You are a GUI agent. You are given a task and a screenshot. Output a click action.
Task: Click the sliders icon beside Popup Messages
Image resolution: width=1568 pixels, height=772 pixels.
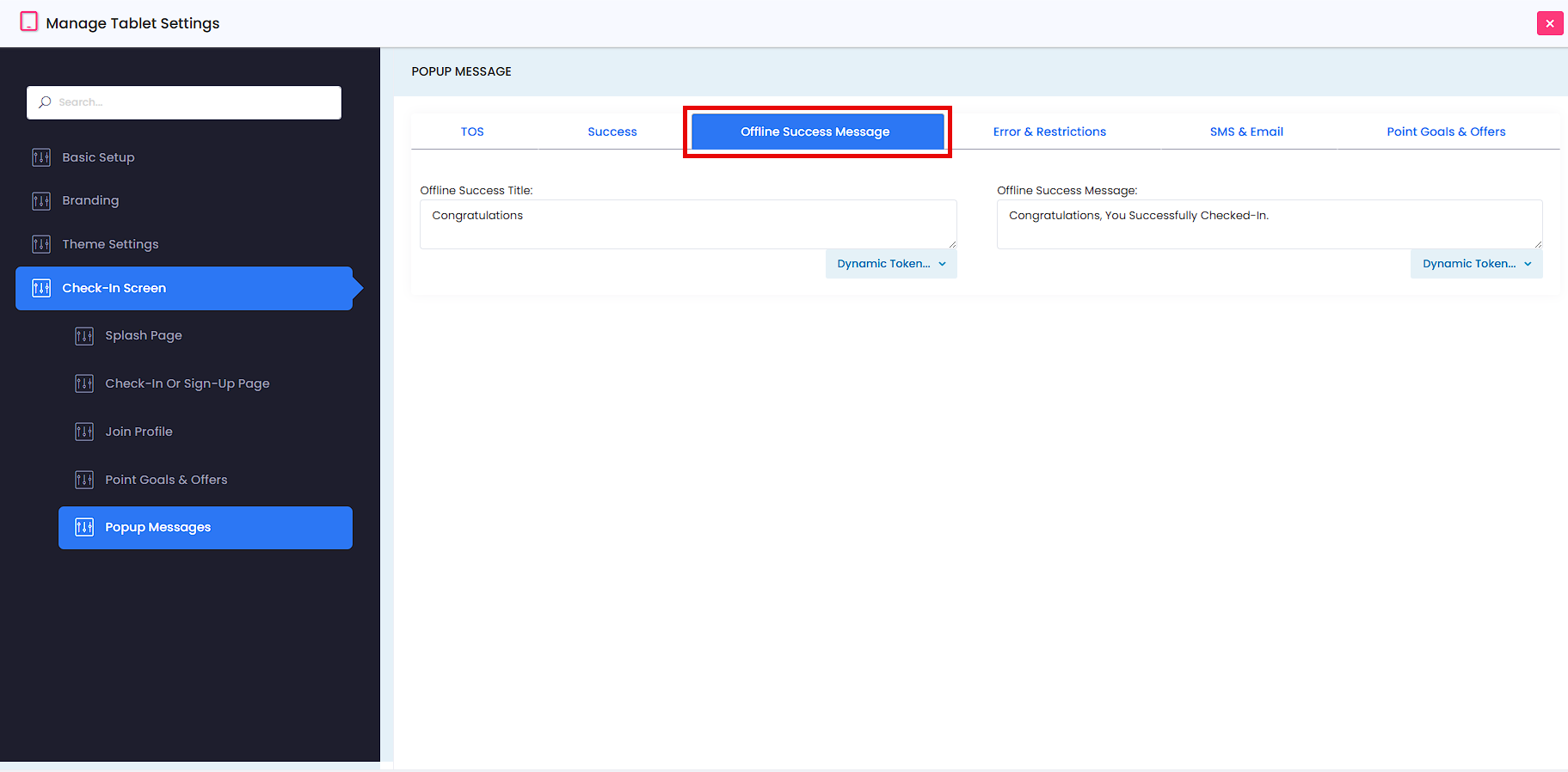pos(84,527)
